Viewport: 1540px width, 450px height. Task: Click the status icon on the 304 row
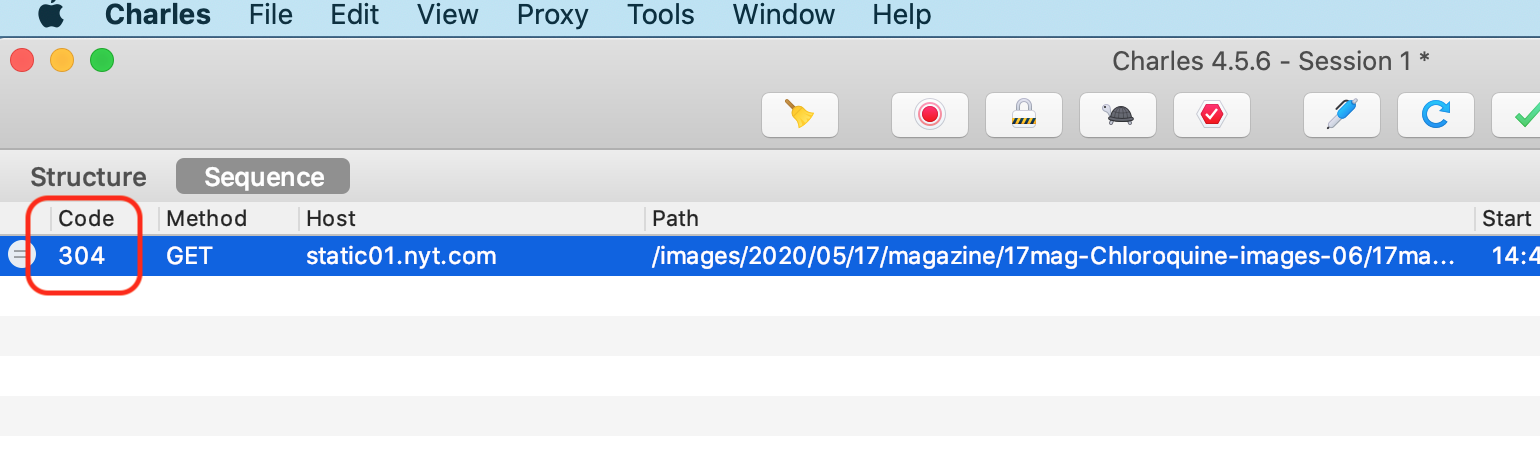pyautogui.click(x=21, y=255)
